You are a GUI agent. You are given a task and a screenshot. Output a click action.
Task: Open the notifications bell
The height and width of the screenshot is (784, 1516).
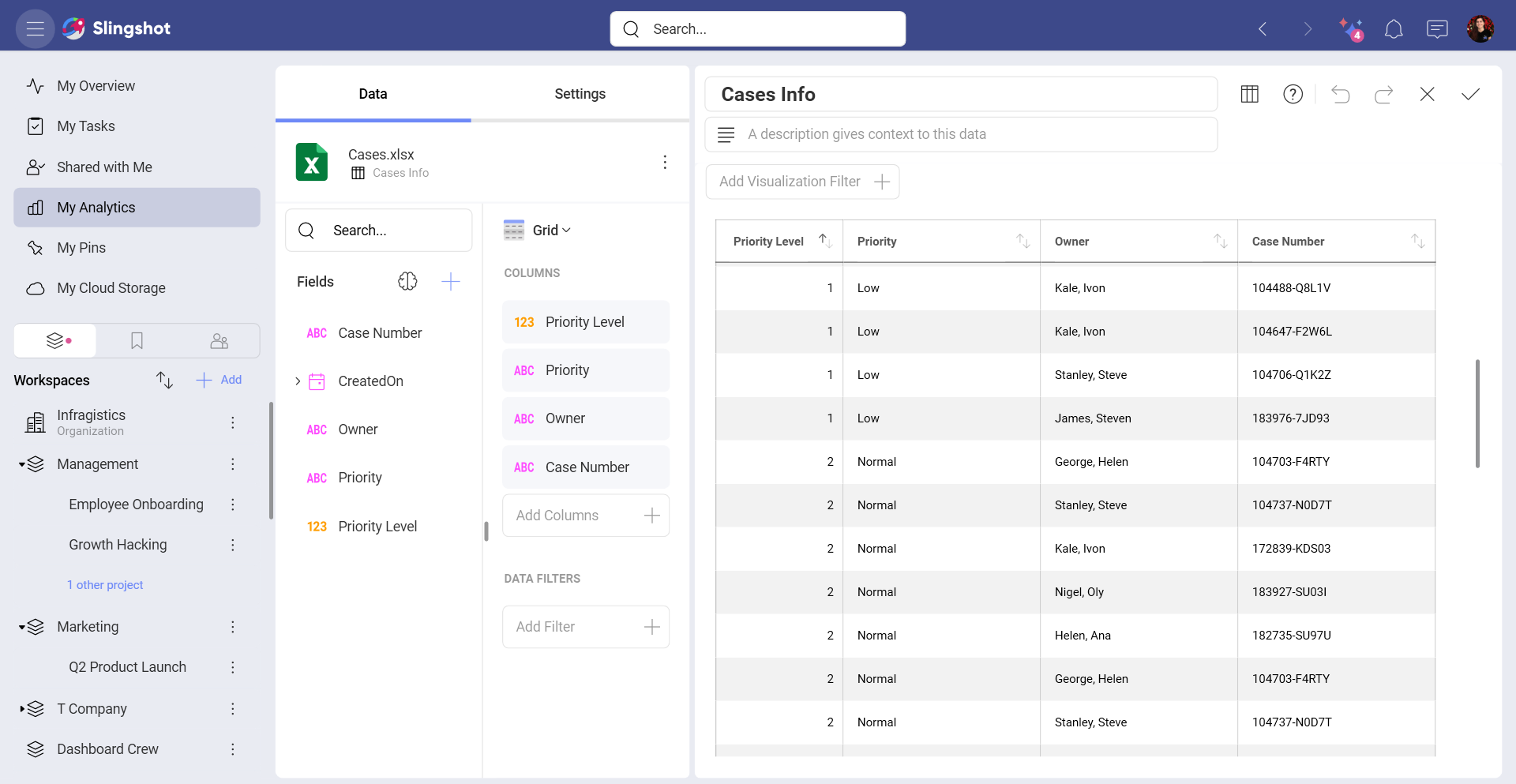pyautogui.click(x=1394, y=29)
